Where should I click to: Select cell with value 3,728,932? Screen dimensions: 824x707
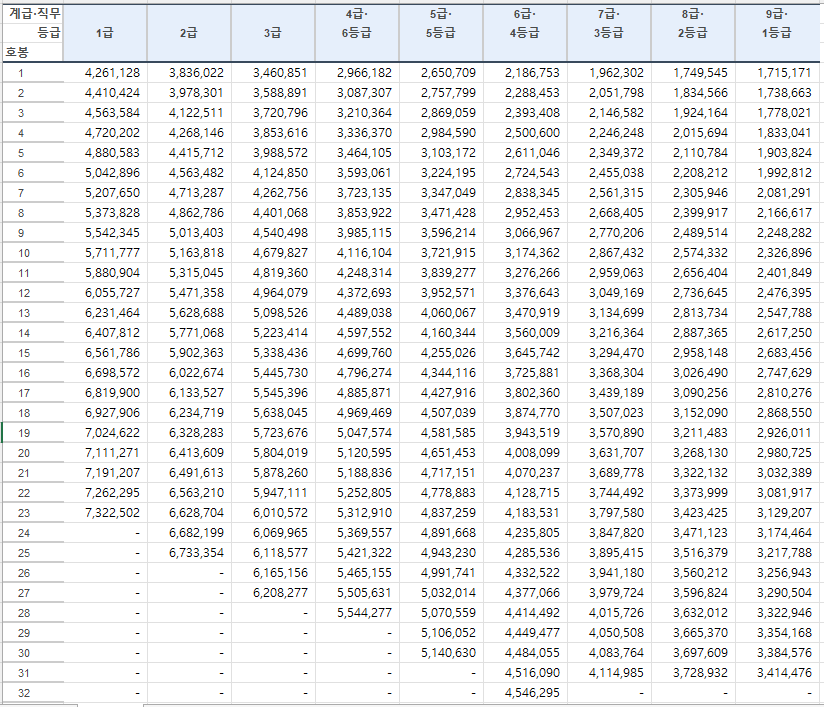(x=694, y=672)
